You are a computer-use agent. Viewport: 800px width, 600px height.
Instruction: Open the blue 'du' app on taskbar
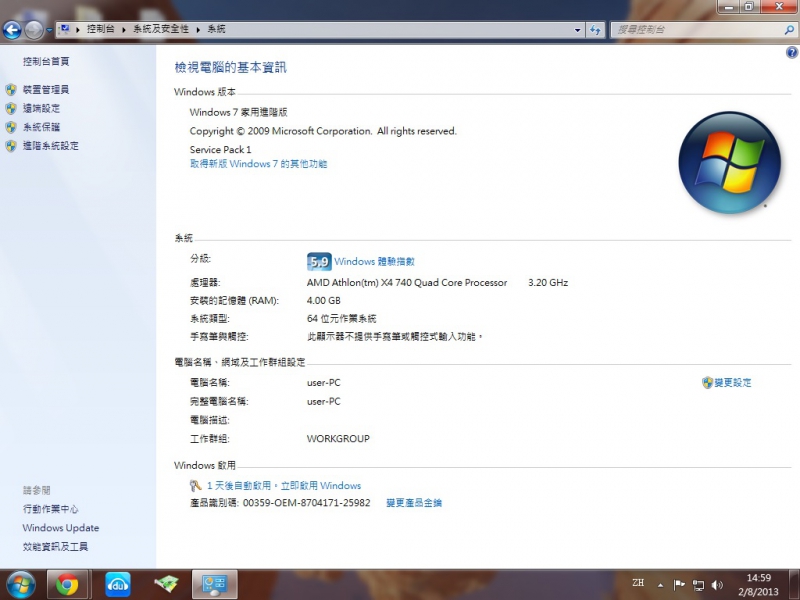[x=118, y=584]
